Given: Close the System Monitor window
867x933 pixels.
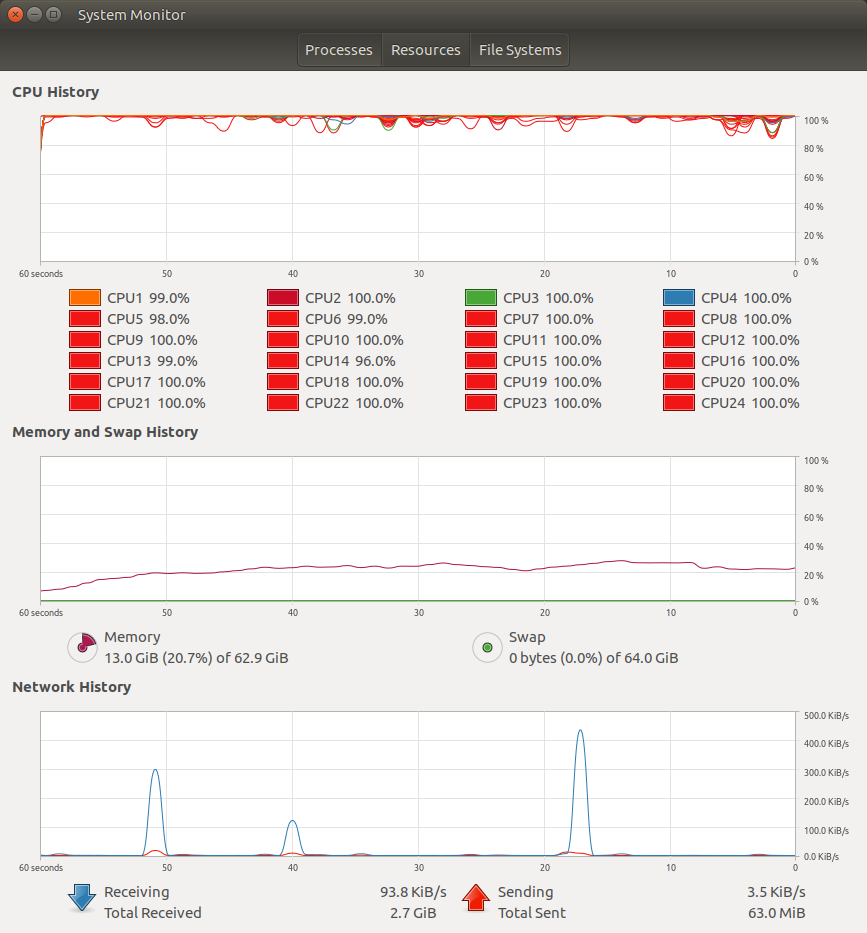Looking at the screenshot, I should pos(15,15).
